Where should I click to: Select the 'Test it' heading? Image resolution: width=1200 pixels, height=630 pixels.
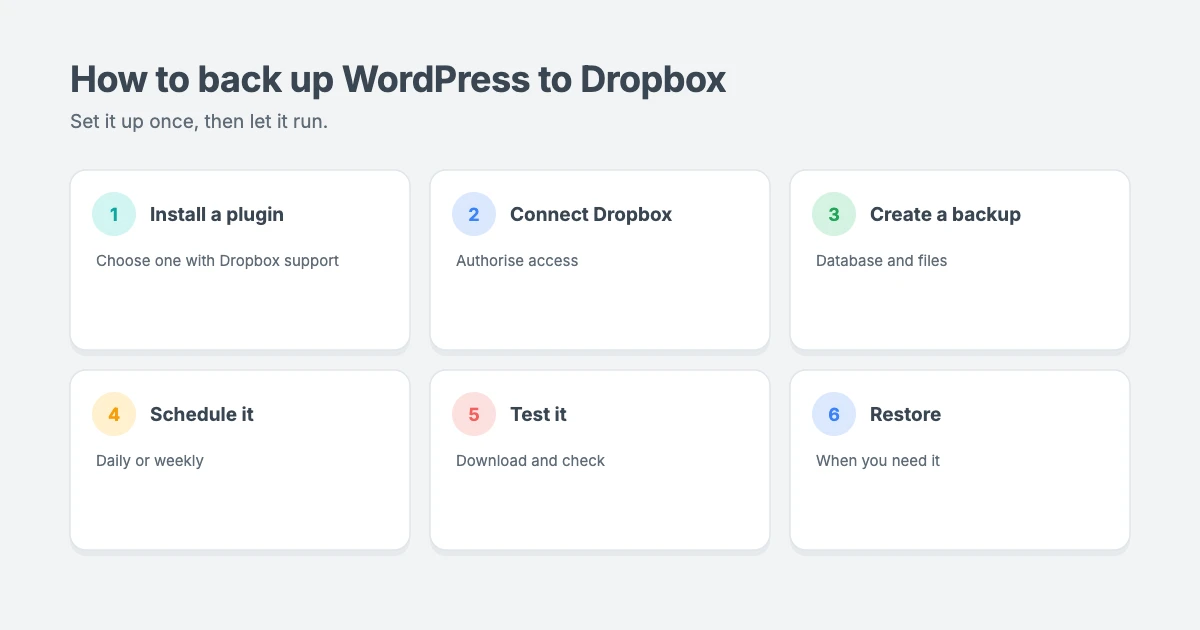coord(538,414)
